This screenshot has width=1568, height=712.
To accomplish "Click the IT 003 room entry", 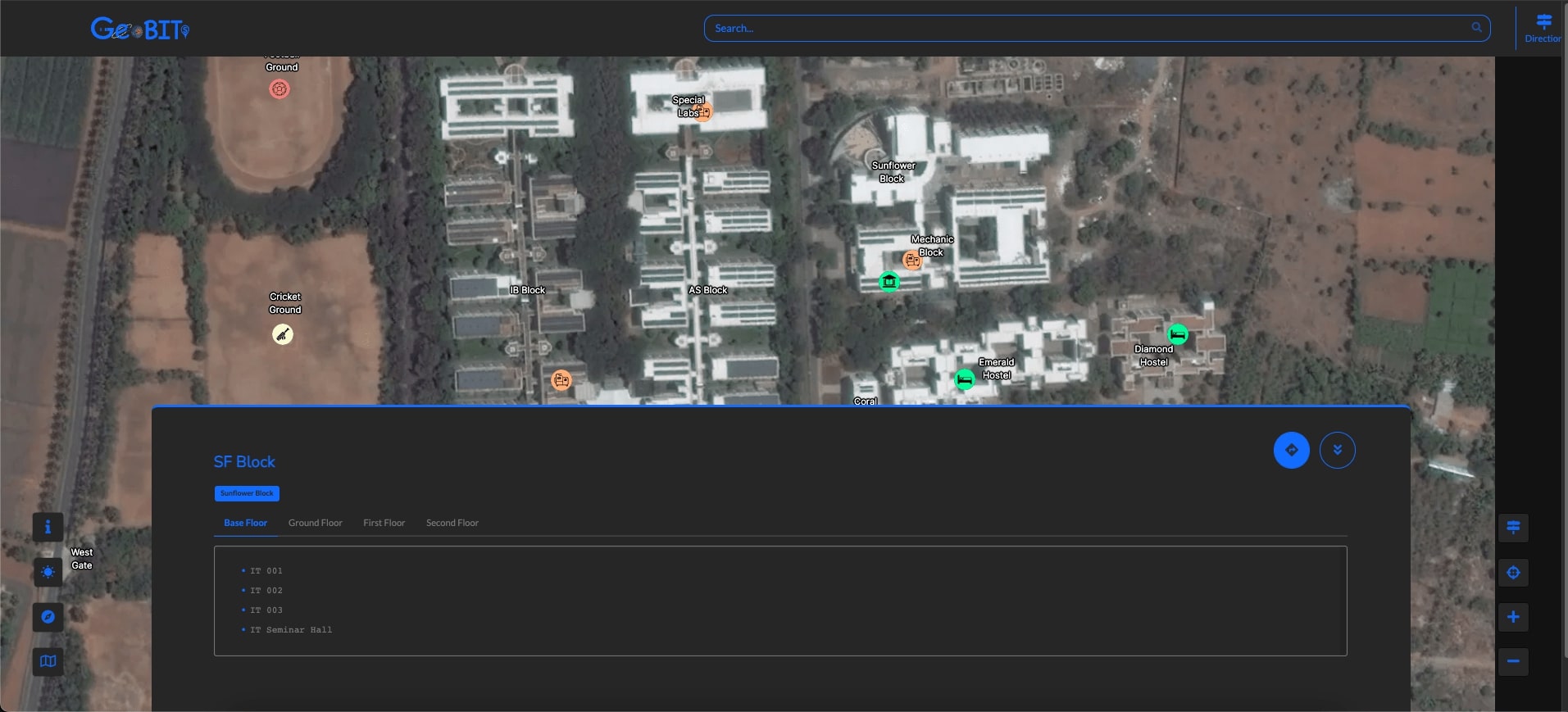I will point(266,610).
